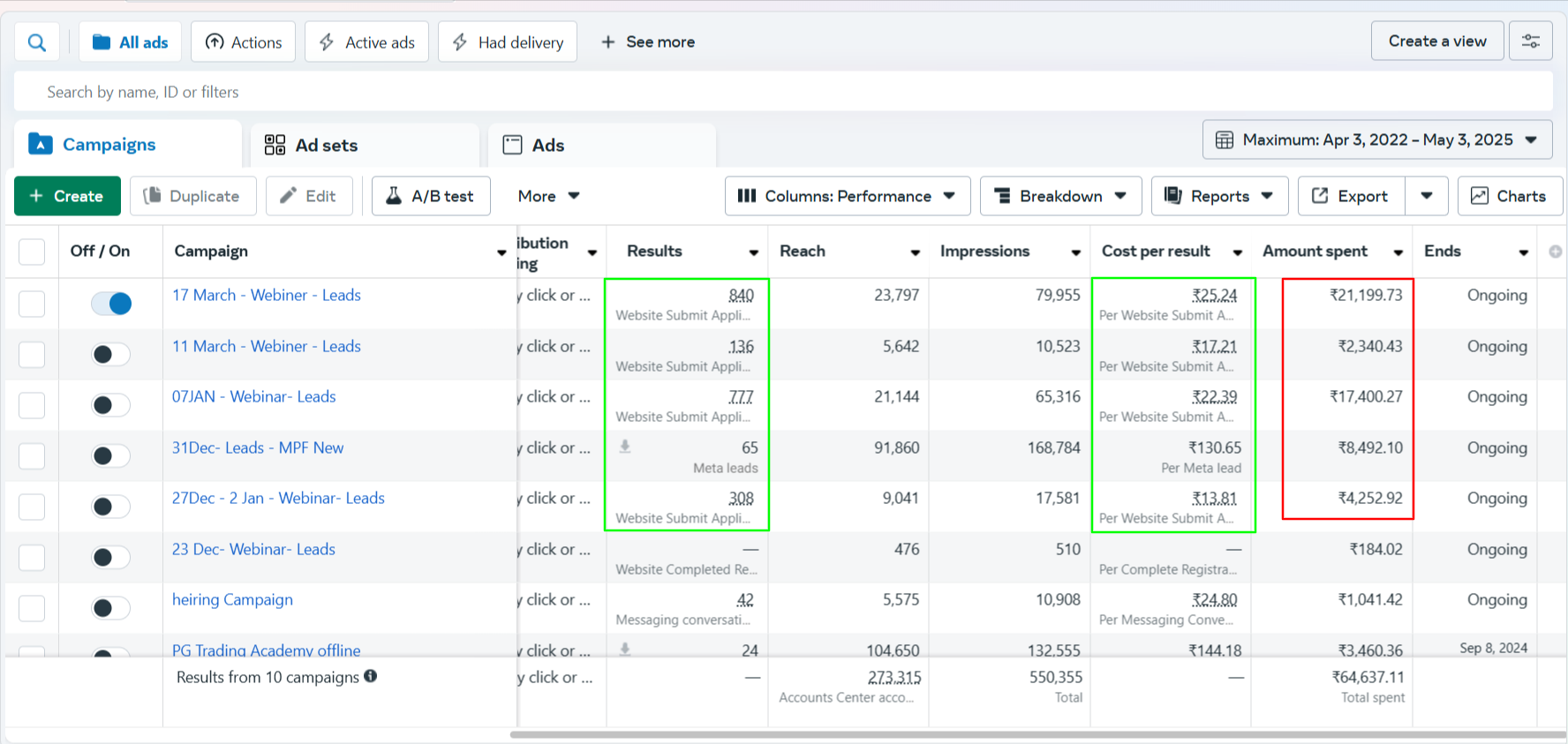Turn off the 17 March Webiner Leads campaign
This screenshot has width=1568, height=744.
click(111, 304)
